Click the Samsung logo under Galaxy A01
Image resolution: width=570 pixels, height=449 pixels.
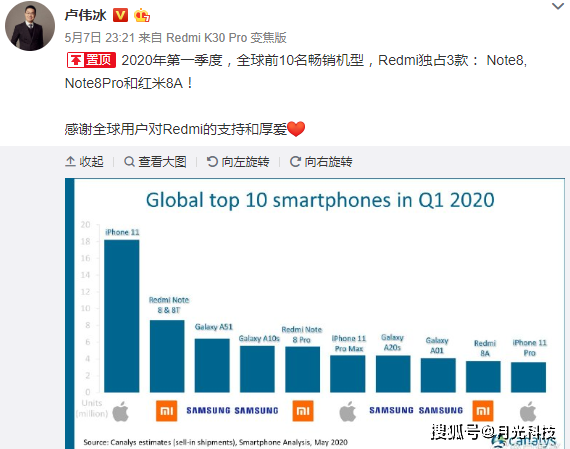click(441, 410)
